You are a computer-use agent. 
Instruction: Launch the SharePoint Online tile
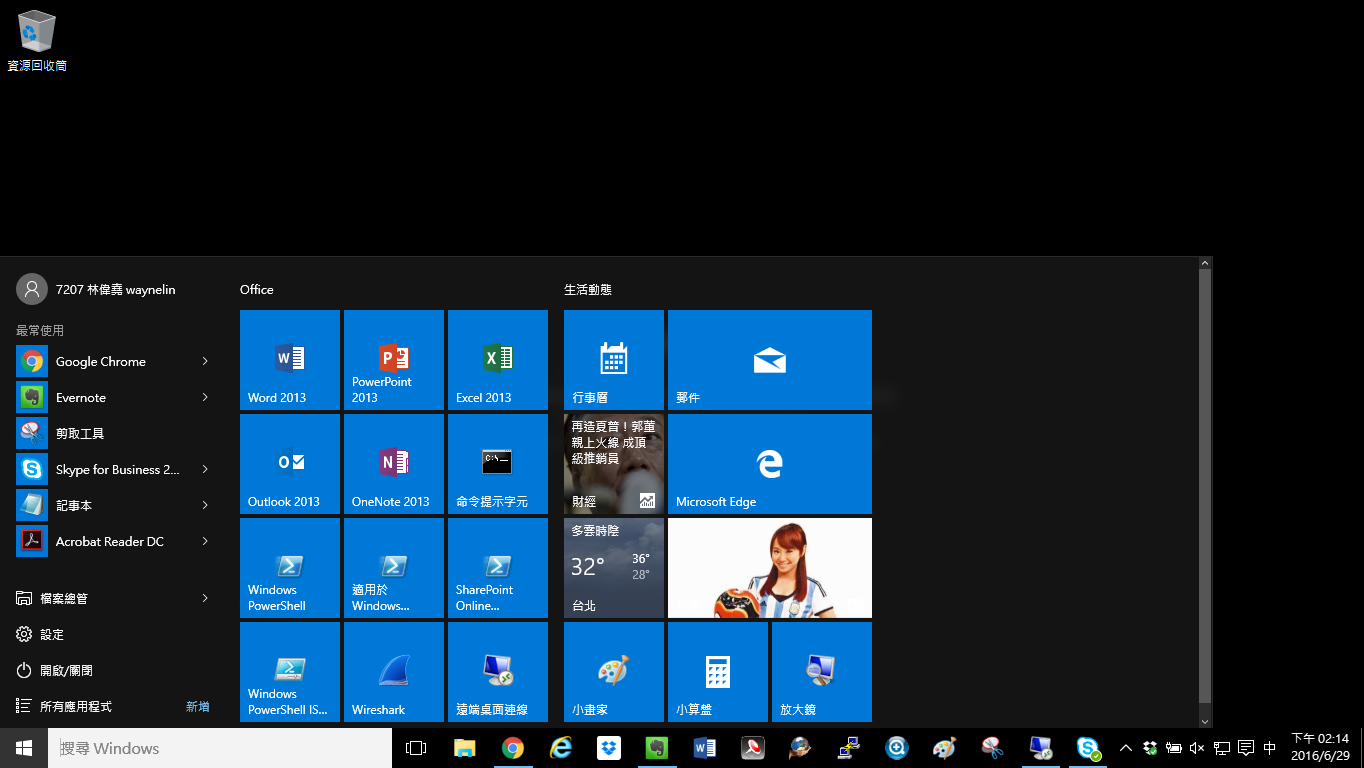pyautogui.click(x=498, y=568)
